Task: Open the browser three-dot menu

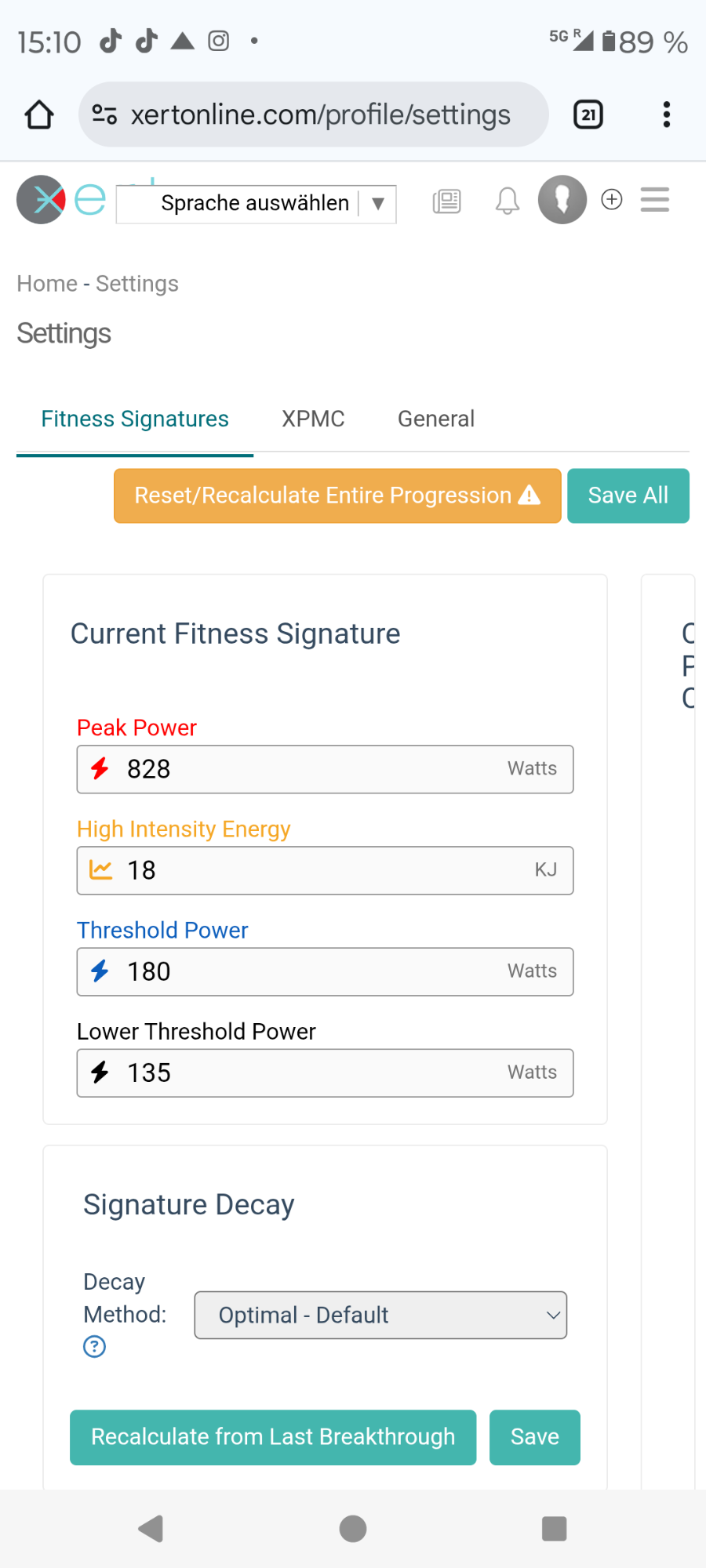Action: [667, 114]
